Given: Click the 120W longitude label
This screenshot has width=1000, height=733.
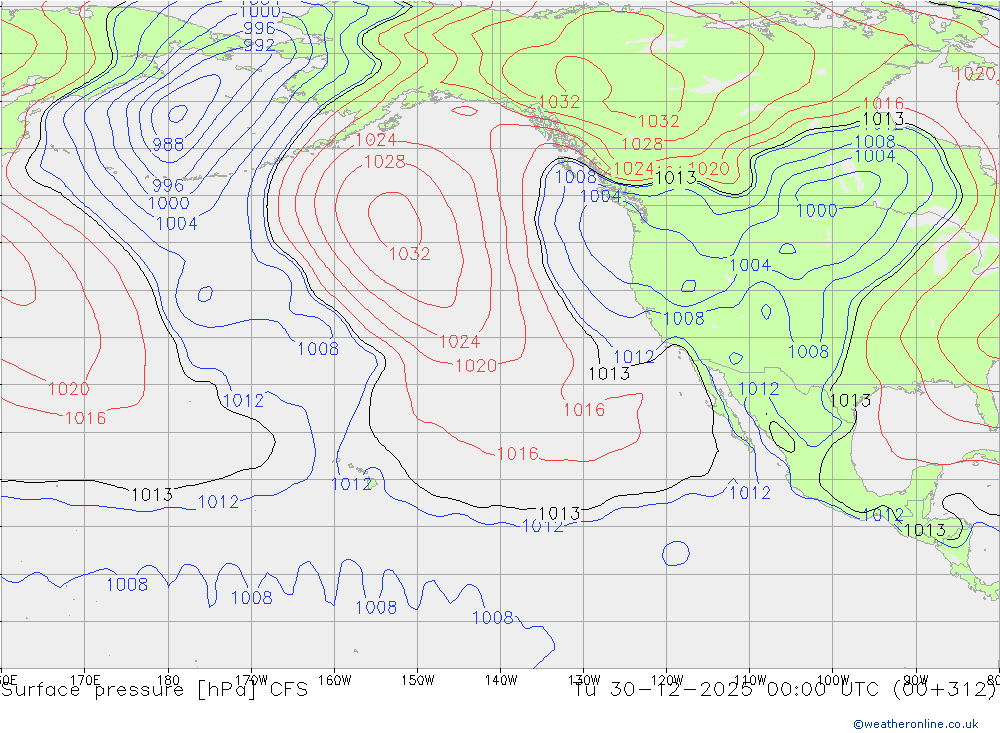Looking at the screenshot, I should point(667,680).
